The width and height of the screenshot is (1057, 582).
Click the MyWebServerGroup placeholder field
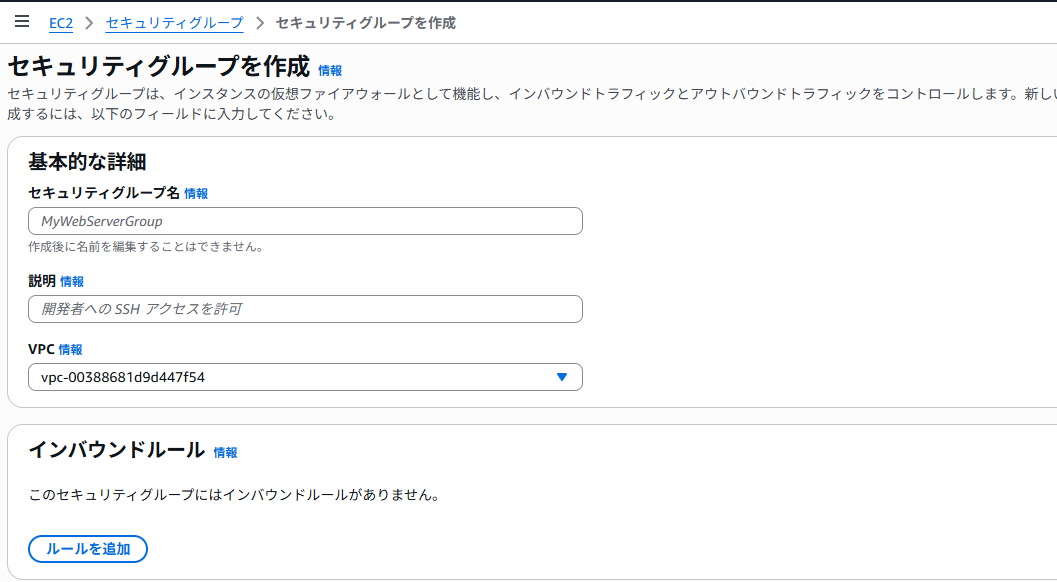coord(304,221)
